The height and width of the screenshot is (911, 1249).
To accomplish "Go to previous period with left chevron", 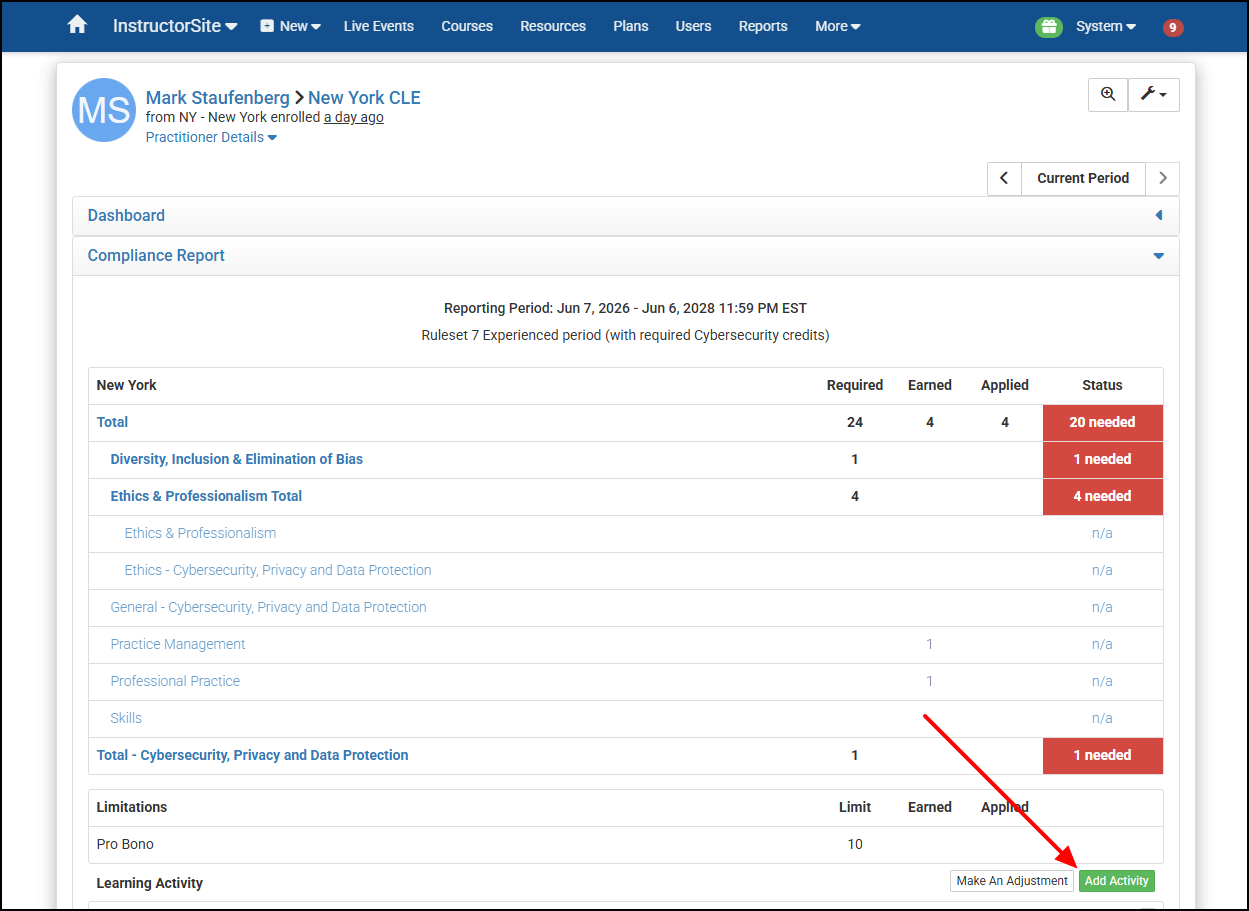I will tap(1004, 178).
